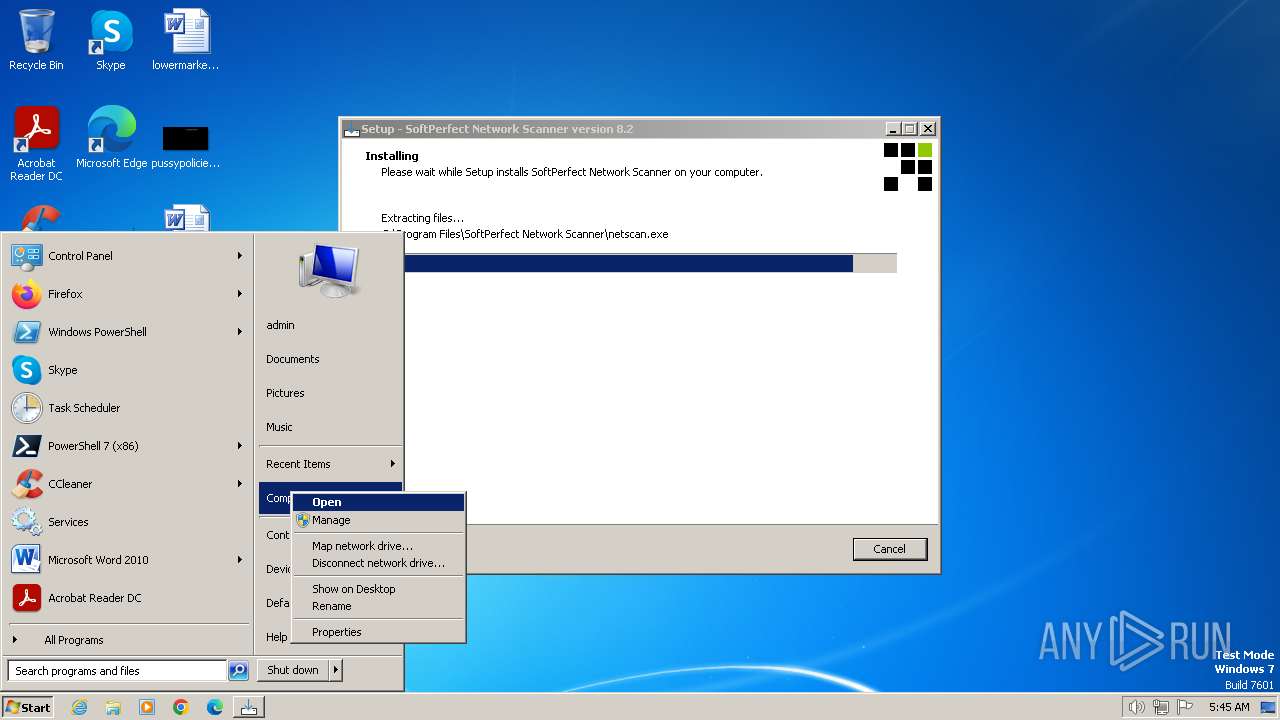The height and width of the screenshot is (720, 1280).
Task: Expand CCleaner jump list arrow
Action: tap(240, 484)
